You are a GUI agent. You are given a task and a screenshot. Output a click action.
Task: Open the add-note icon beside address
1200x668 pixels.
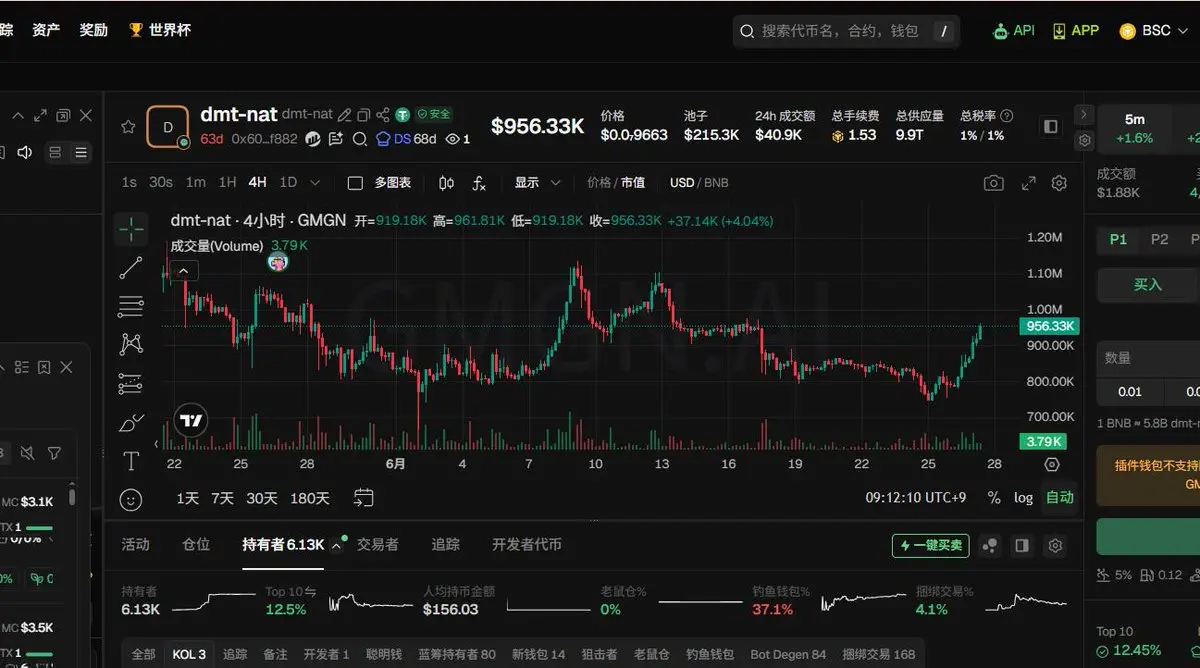coord(336,139)
